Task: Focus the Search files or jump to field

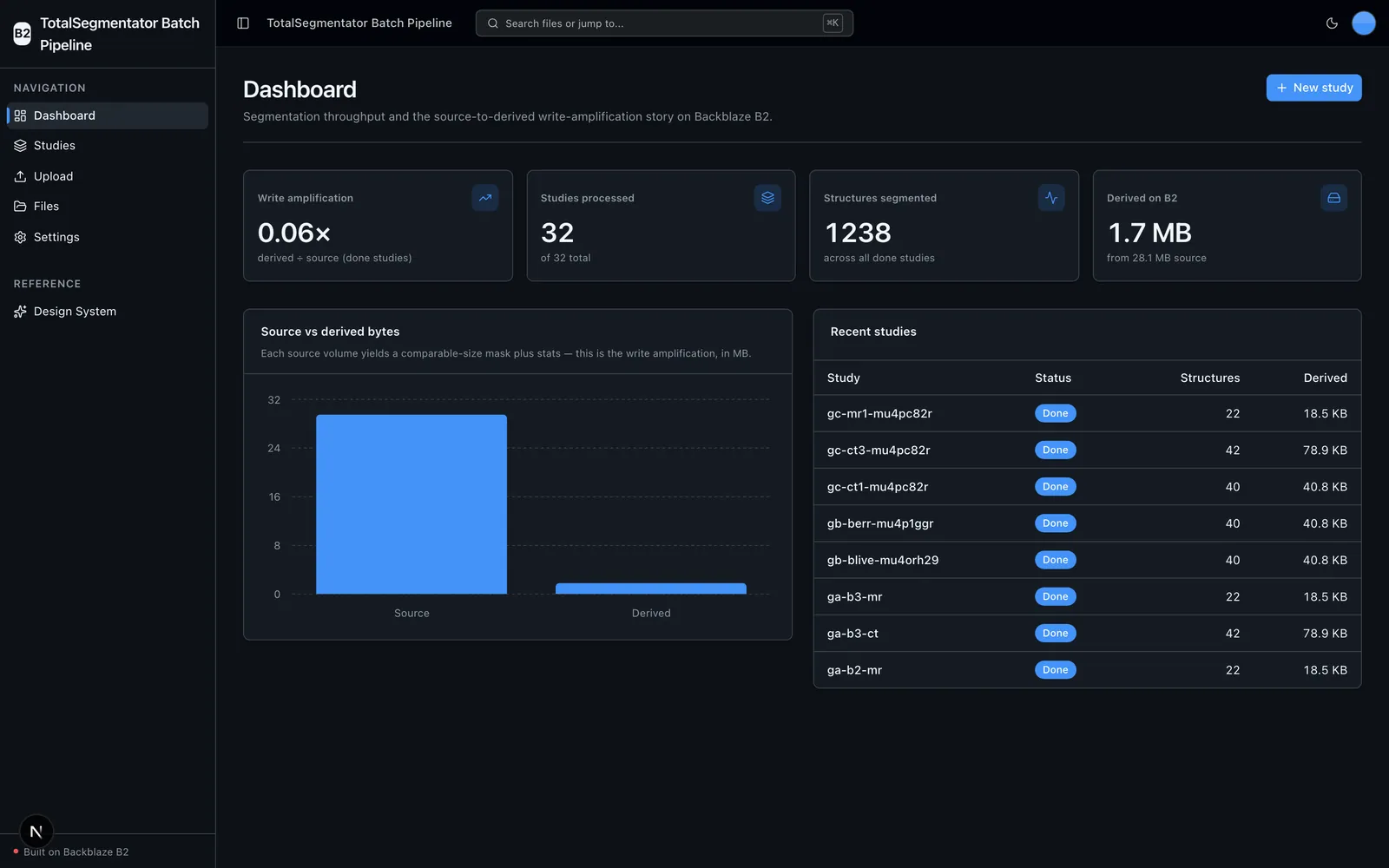Action: [664, 23]
